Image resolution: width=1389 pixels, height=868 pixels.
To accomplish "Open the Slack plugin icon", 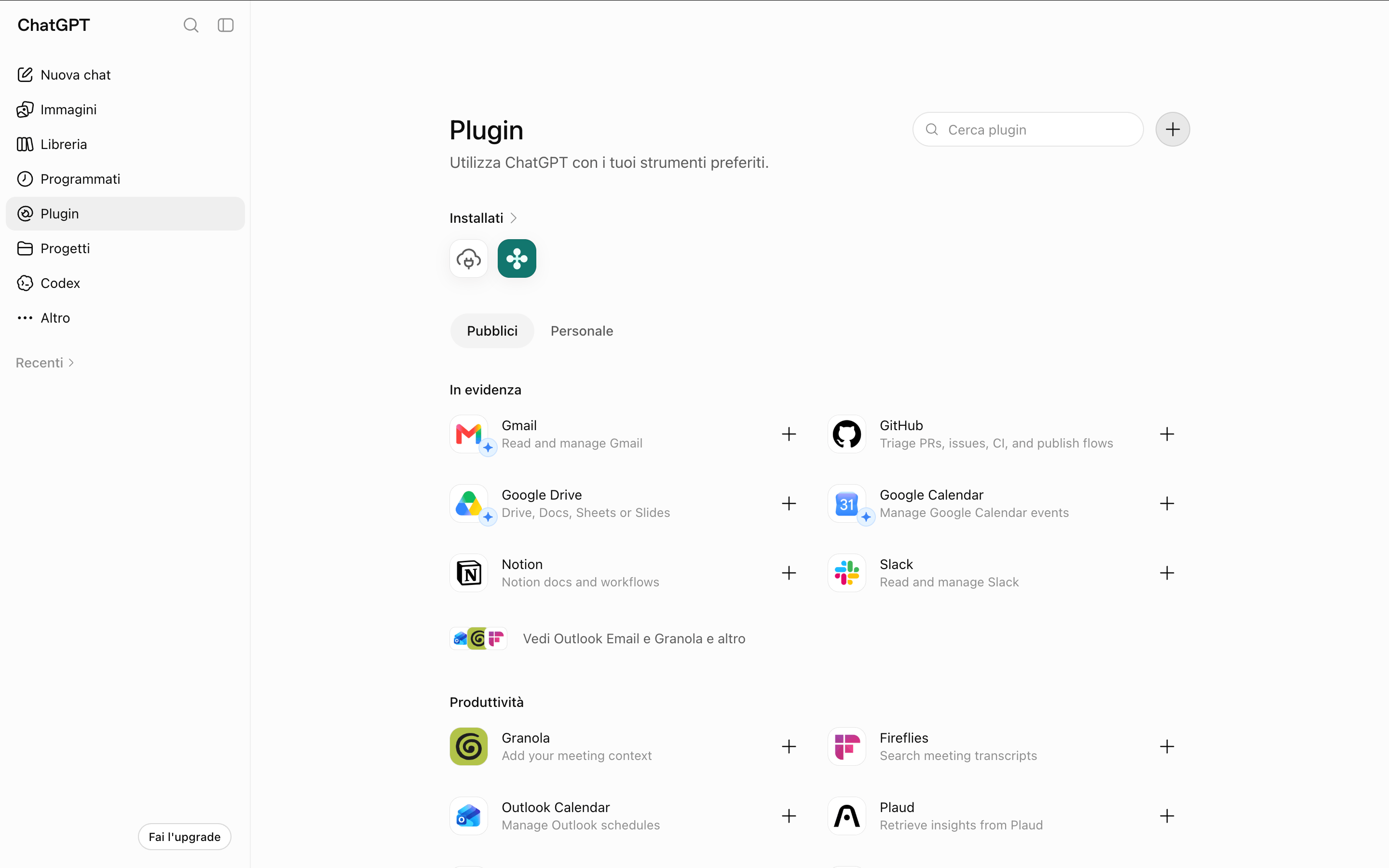I will (x=846, y=573).
